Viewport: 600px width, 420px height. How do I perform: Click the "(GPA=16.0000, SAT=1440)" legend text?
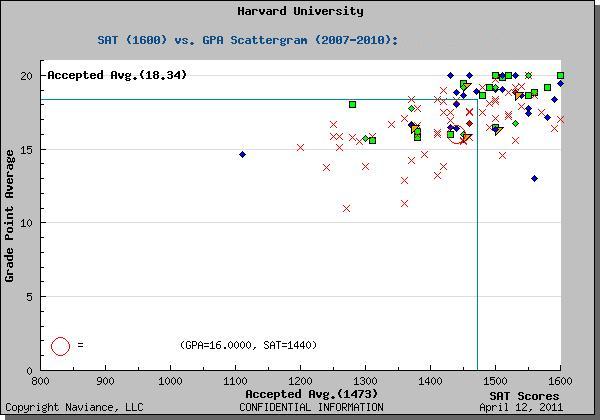coord(248,345)
